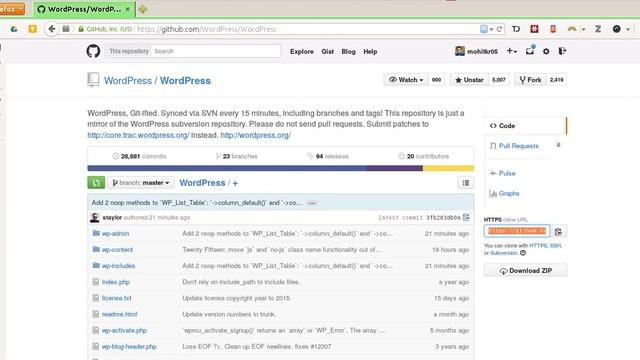
Task: Open the core.trac.wordpress.org link
Action: point(138,135)
